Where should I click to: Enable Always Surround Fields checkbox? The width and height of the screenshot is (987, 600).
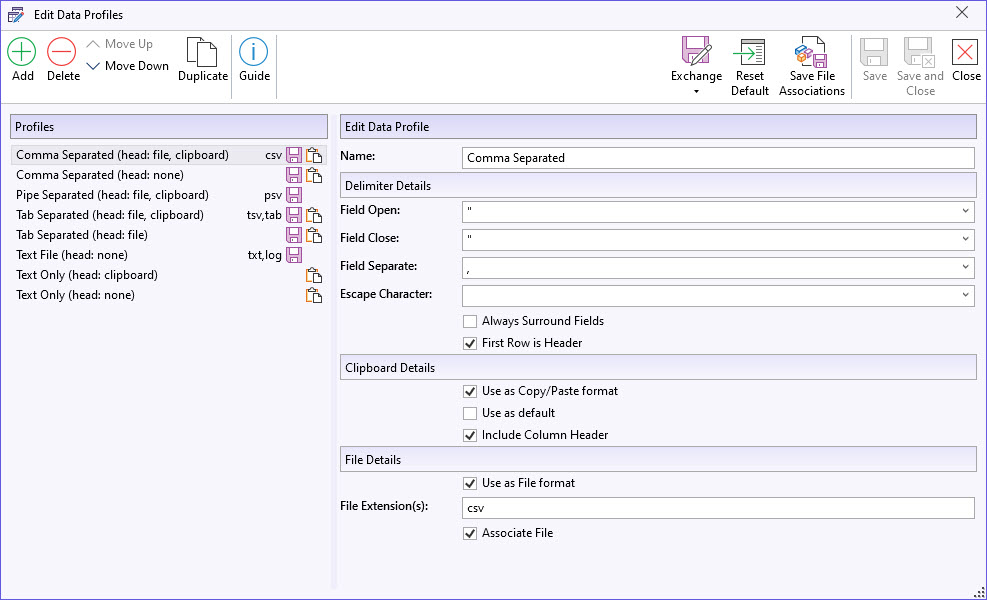pyautogui.click(x=470, y=321)
